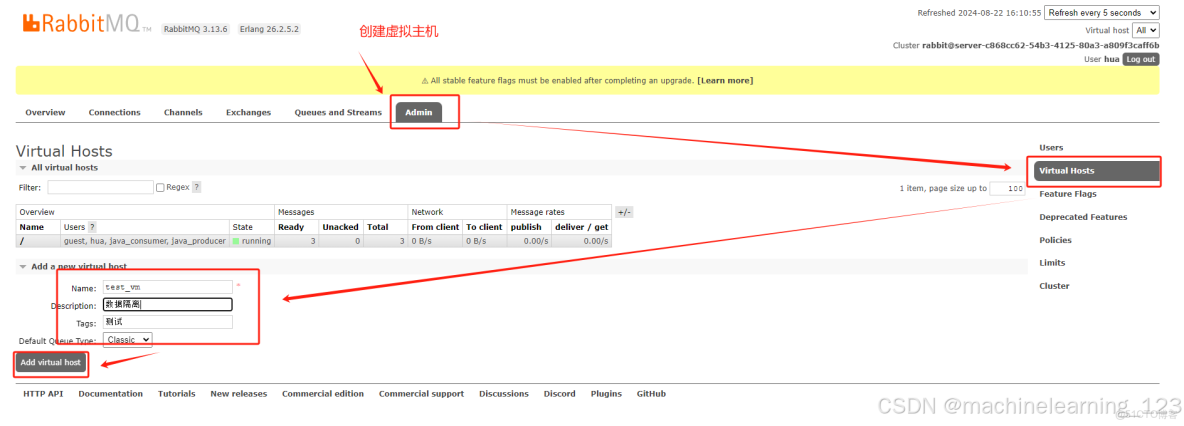Open the Commercial support footer link
Image resolution: width=1184 pixels, height=426 pixels.
(x=421, y=394)
